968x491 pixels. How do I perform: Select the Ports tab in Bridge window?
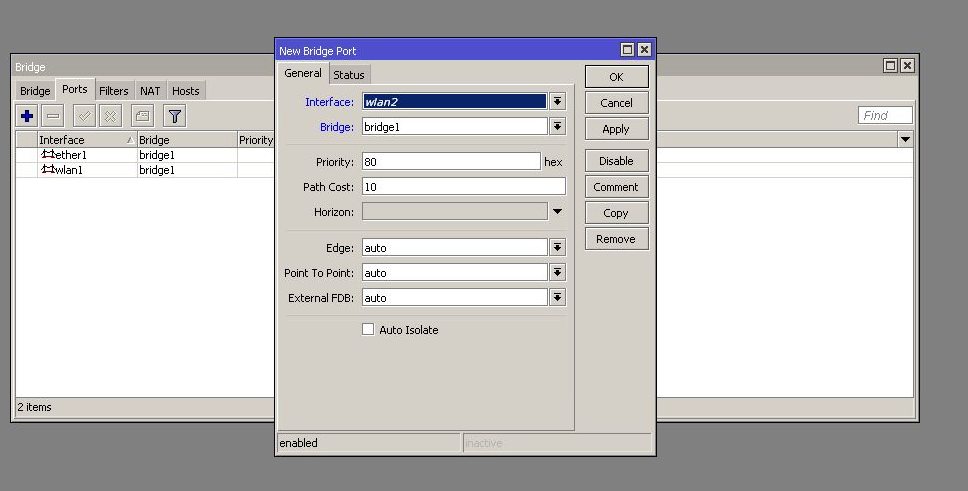tap(75, 89)
